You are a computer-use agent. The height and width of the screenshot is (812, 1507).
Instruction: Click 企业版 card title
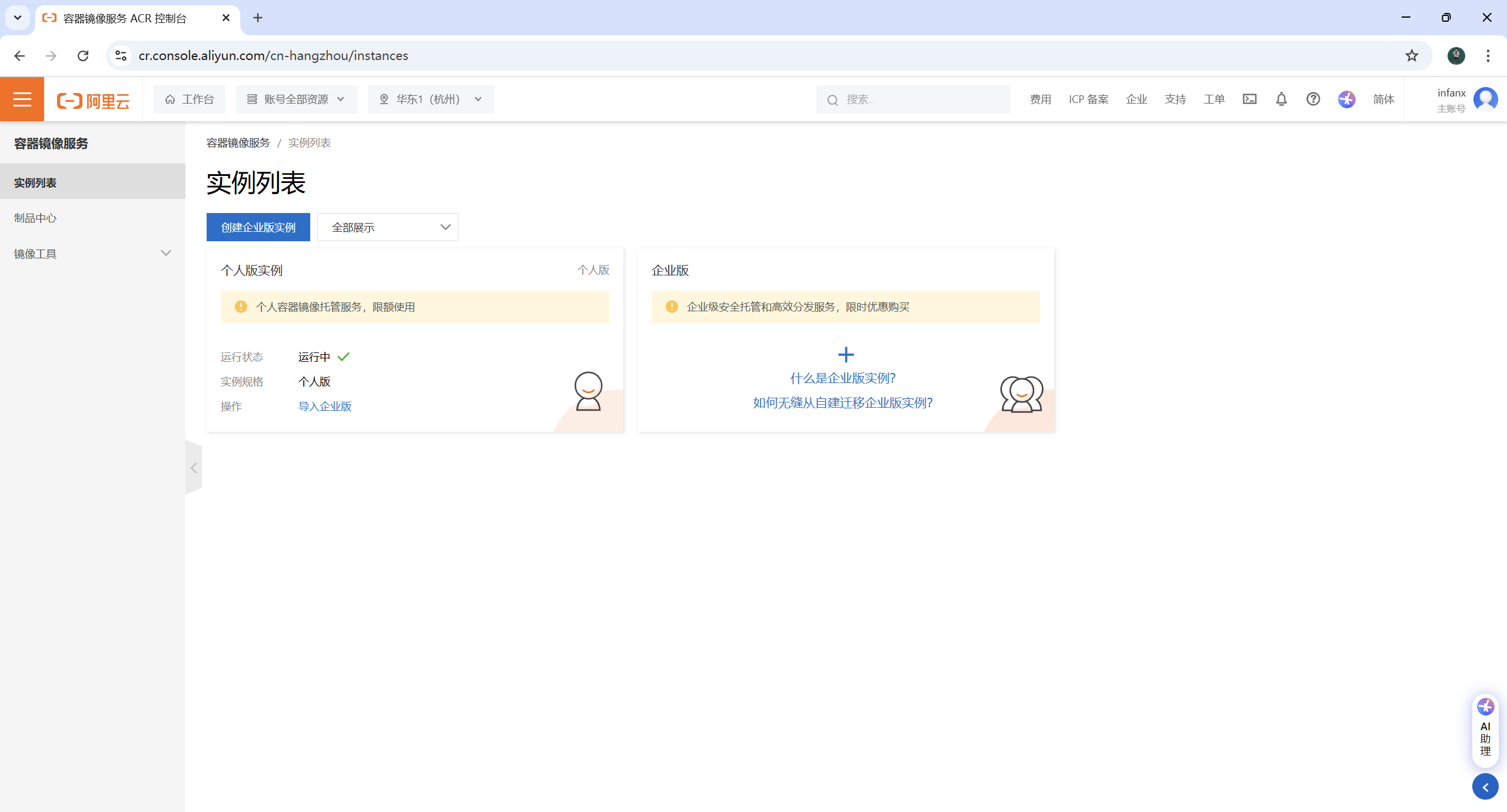point(670,271)
